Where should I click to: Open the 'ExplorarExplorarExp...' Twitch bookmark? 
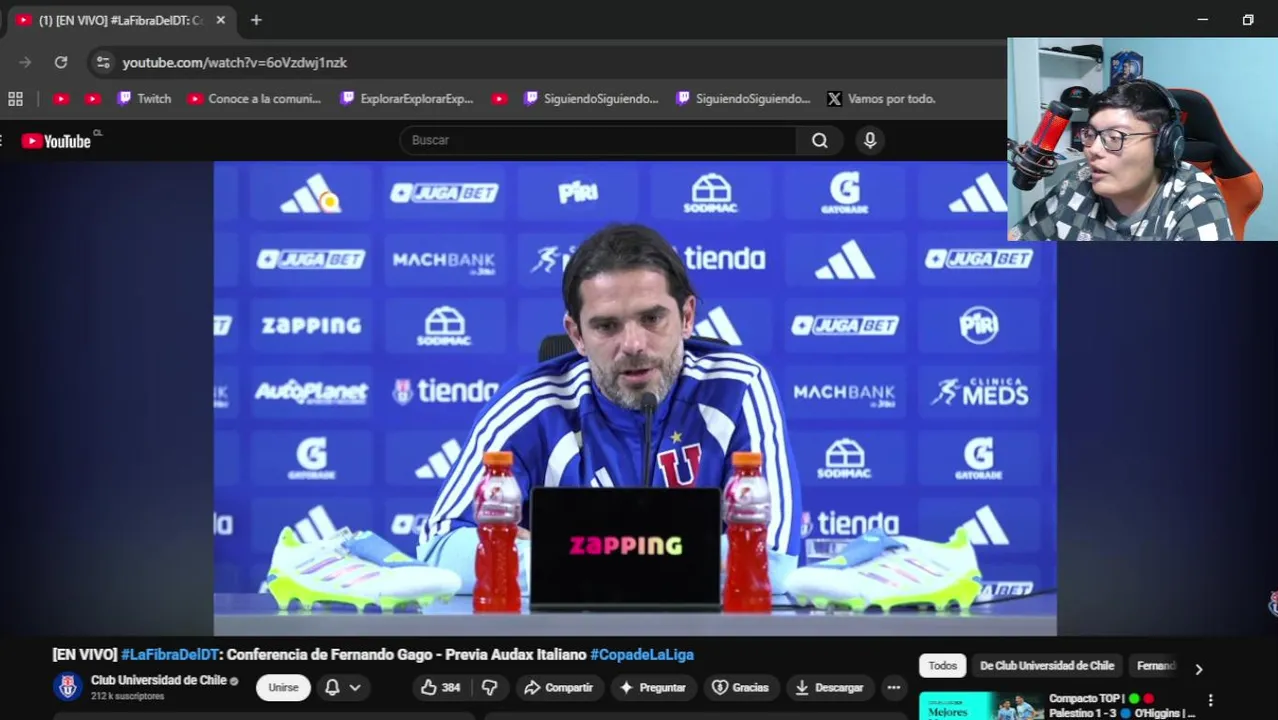(x=406, y=99)
